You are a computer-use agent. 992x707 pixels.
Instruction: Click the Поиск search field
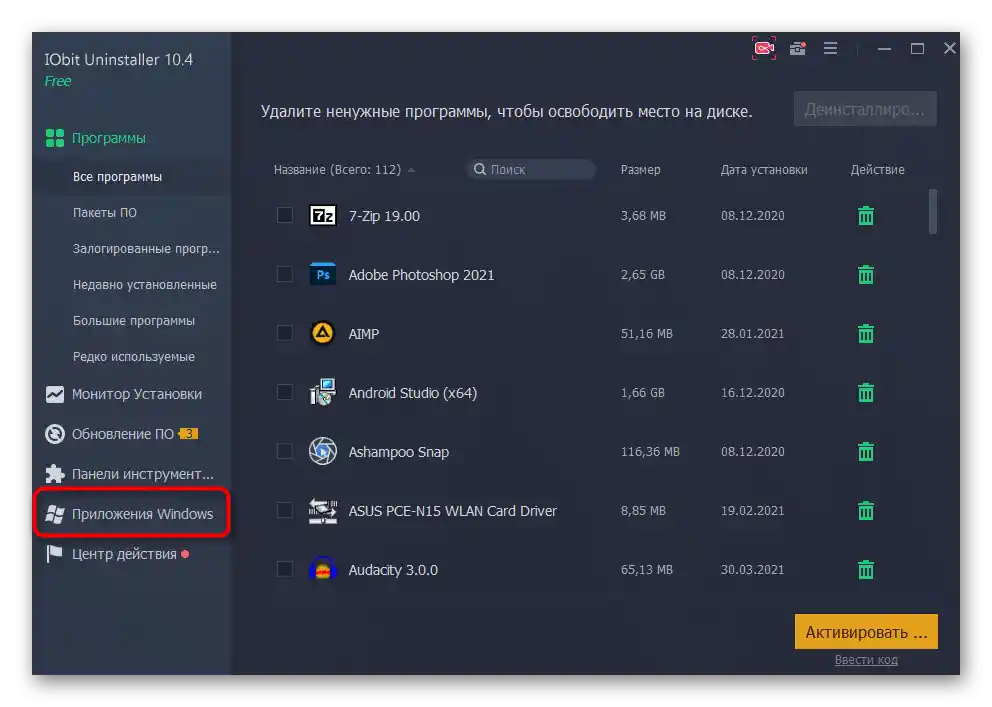coord(531,169)
